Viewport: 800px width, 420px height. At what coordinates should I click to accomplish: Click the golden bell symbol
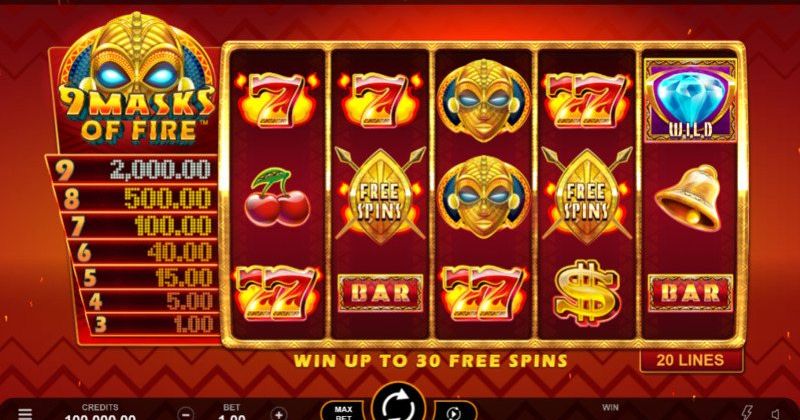coord(688,197)
